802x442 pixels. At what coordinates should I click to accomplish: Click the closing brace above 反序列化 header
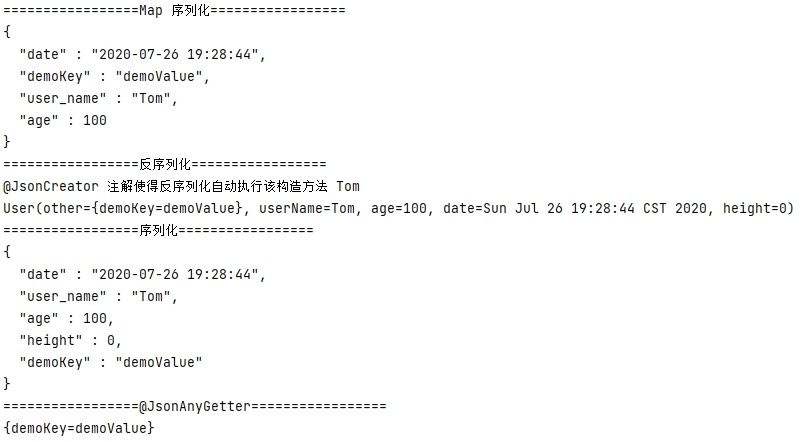pyautogui.click(x=8, y=142)
